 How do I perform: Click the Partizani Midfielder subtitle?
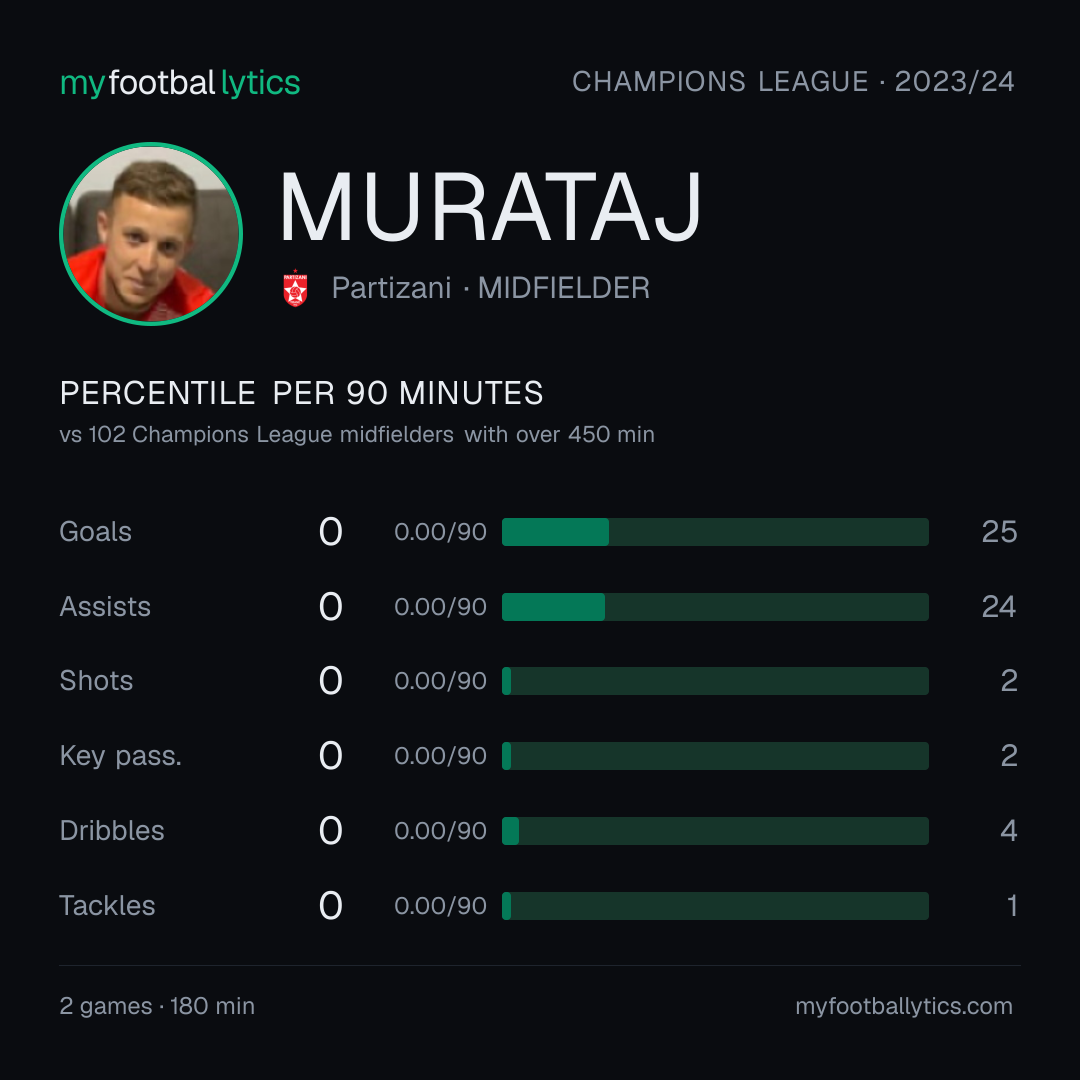[x=490, y=288]
